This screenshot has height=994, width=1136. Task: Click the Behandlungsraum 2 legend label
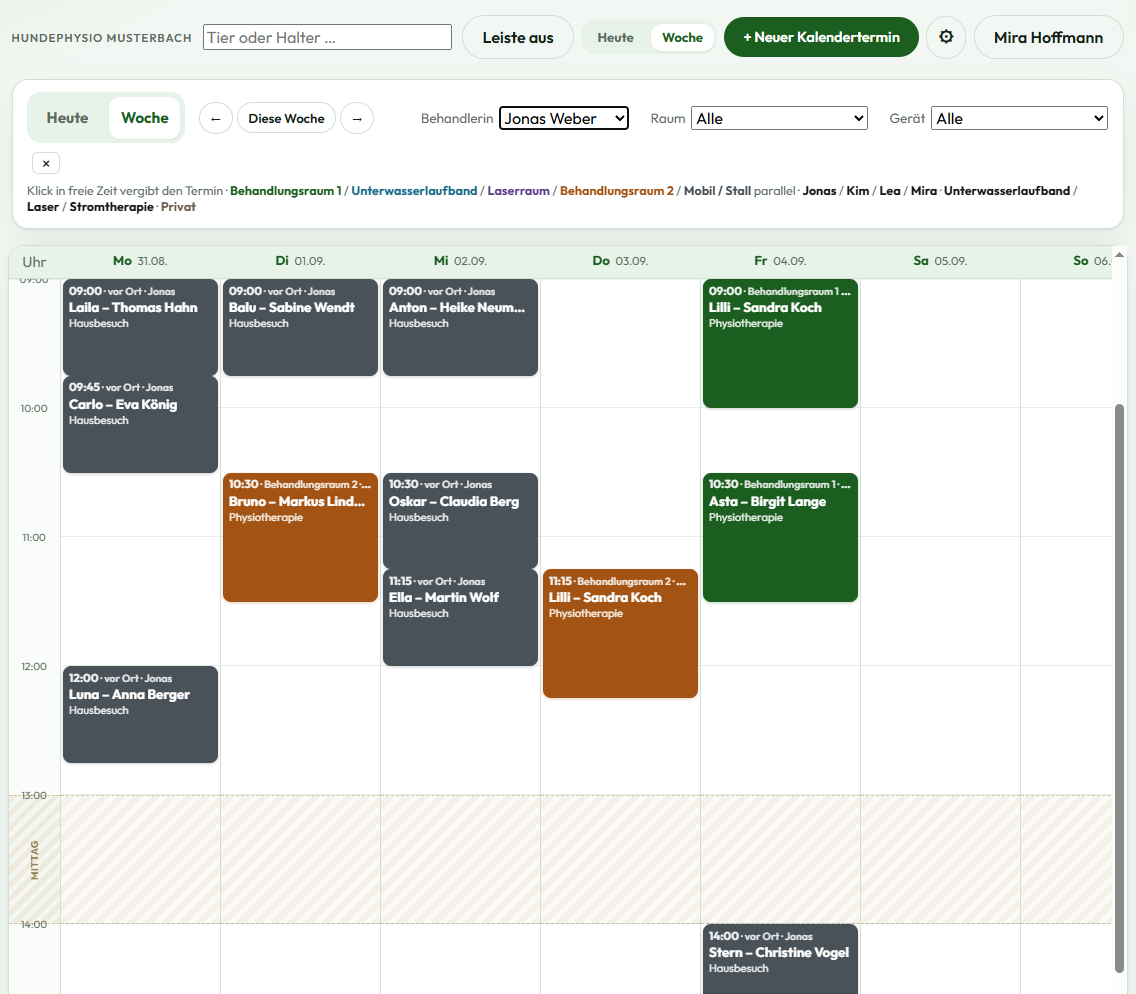pos(617,191)
